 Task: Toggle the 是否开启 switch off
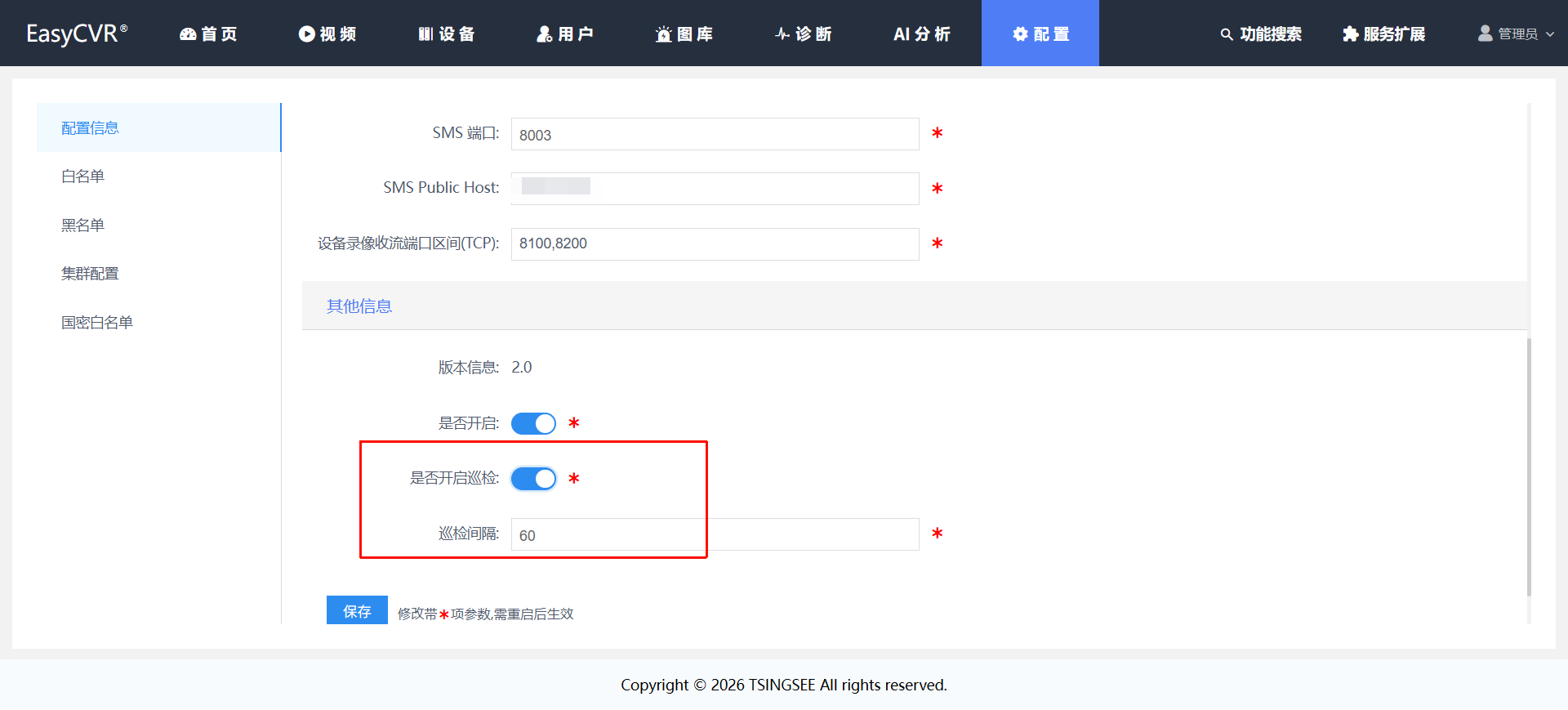coord(533,423)
